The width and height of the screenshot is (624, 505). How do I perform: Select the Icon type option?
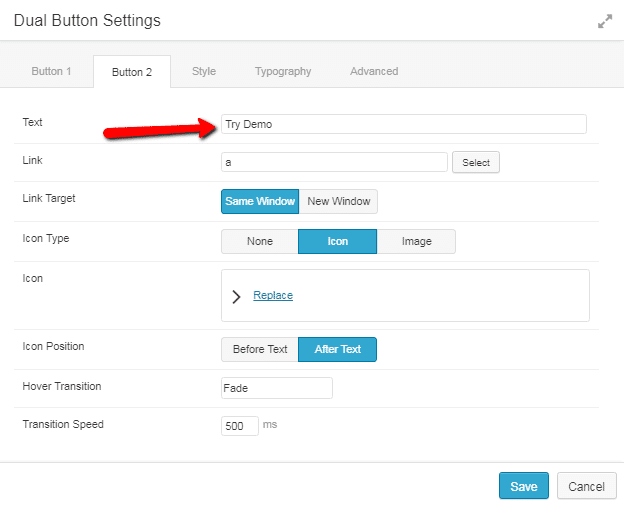338,242
